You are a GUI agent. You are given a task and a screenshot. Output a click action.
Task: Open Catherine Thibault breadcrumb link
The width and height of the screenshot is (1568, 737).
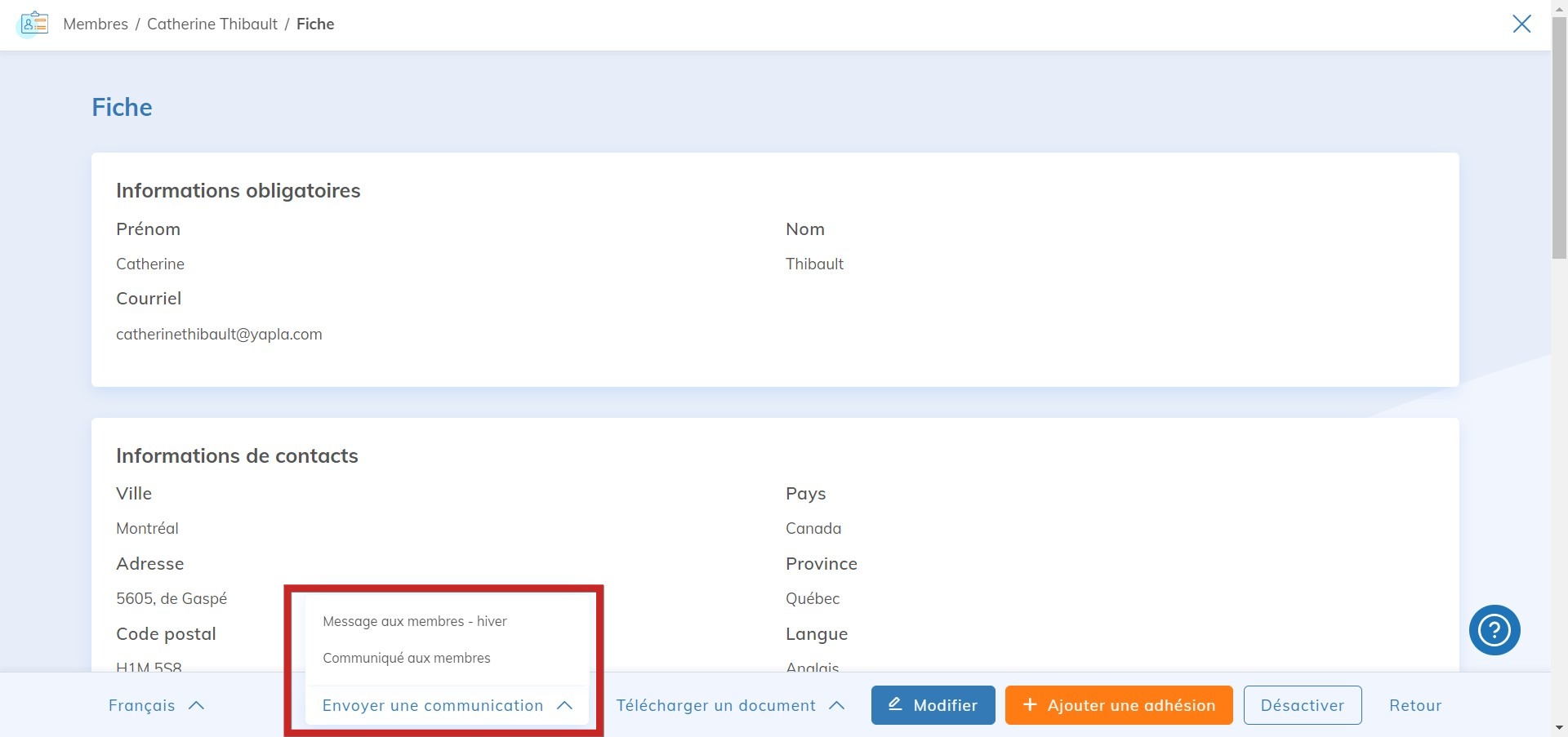pyautogui.click(x=212, y=24)
